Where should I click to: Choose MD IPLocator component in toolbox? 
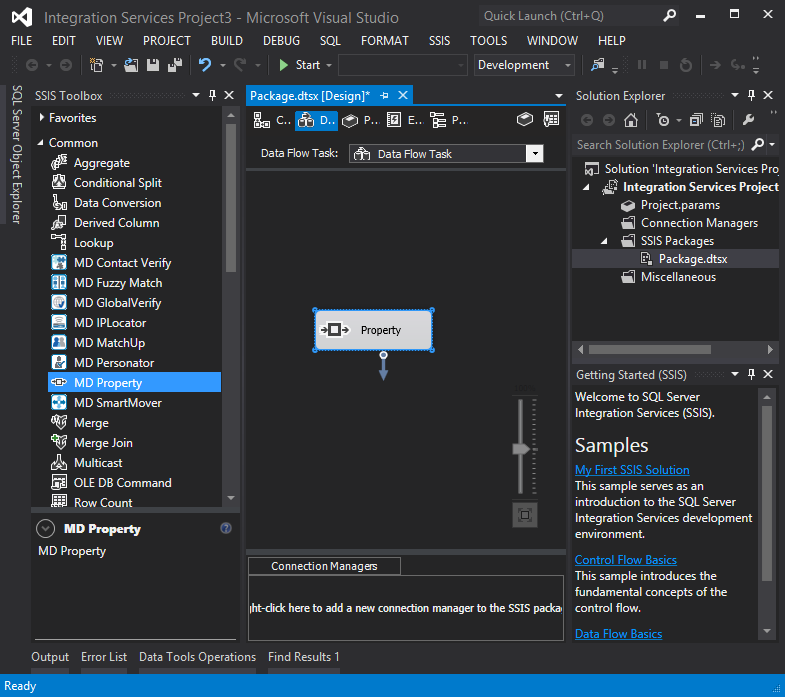(110, 323)
